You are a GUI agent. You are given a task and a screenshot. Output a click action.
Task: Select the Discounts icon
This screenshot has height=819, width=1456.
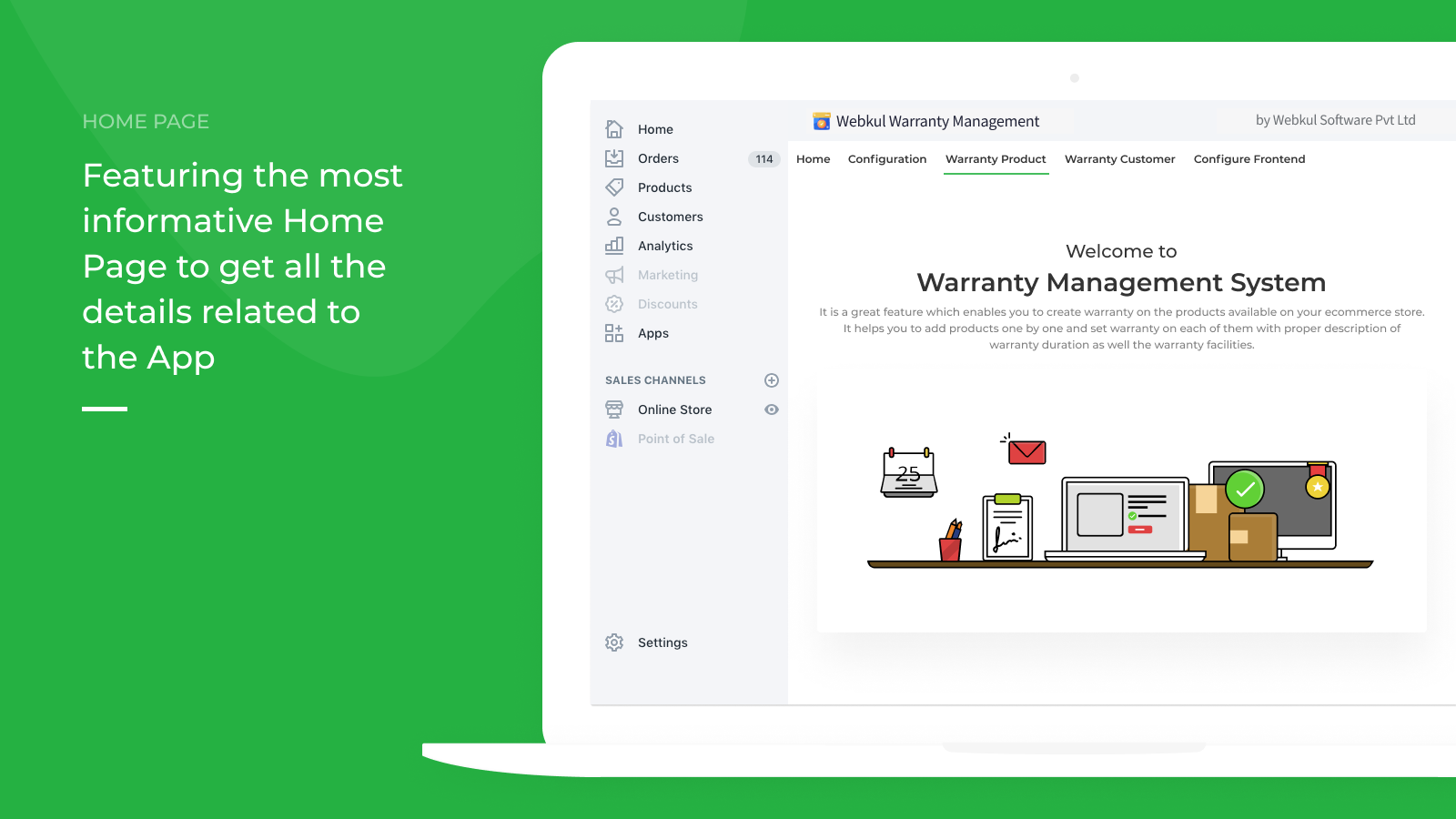[x=614, y=303]
